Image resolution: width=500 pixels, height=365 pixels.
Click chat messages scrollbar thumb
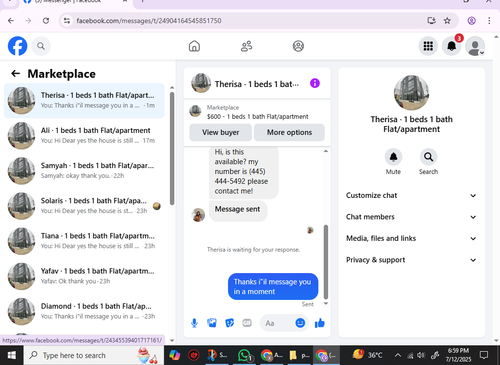coord(326,262)
